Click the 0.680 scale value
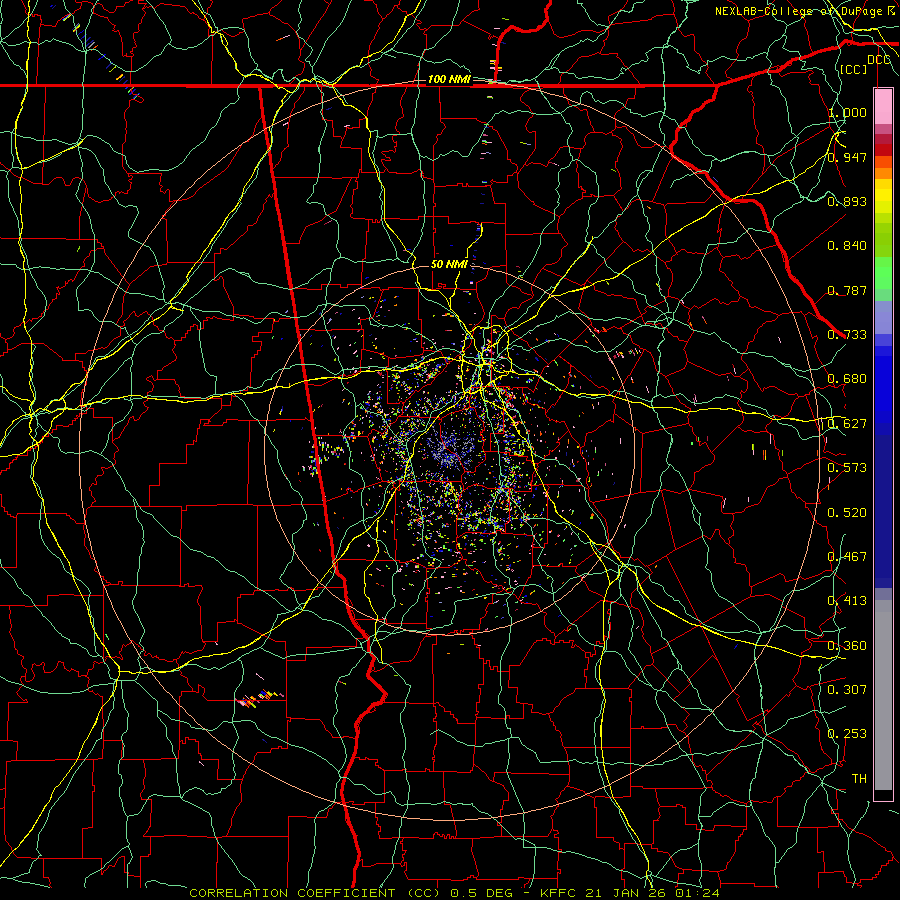The width and height of the screenshot is (900, 900). coord(847,379)
